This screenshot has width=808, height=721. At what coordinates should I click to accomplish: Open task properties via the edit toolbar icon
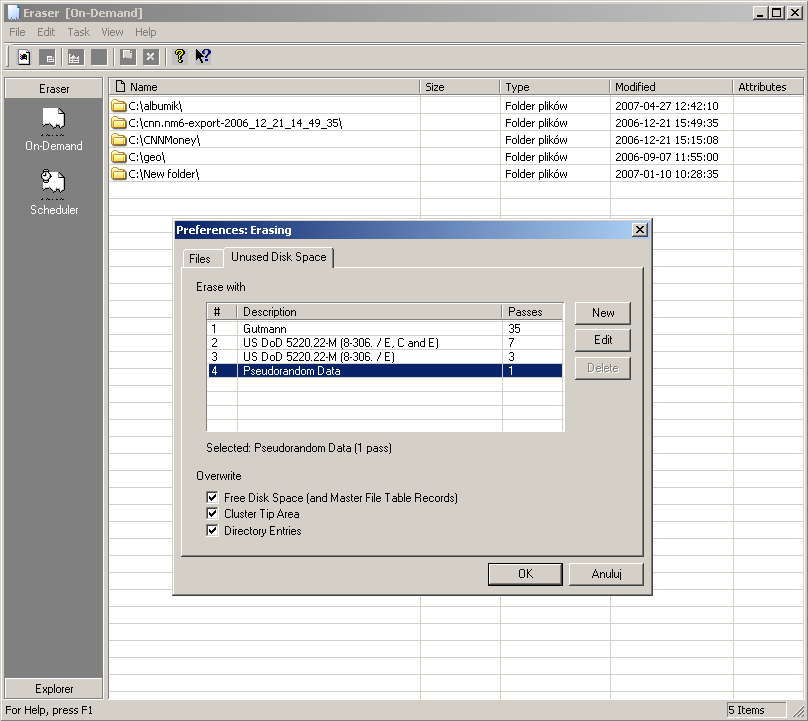click(x=46, y=56)
